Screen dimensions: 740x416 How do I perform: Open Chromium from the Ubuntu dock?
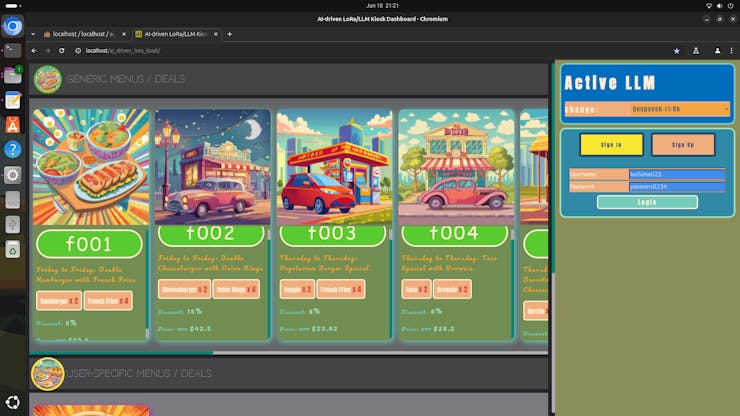pyautogui.click(x=13, y=27)
